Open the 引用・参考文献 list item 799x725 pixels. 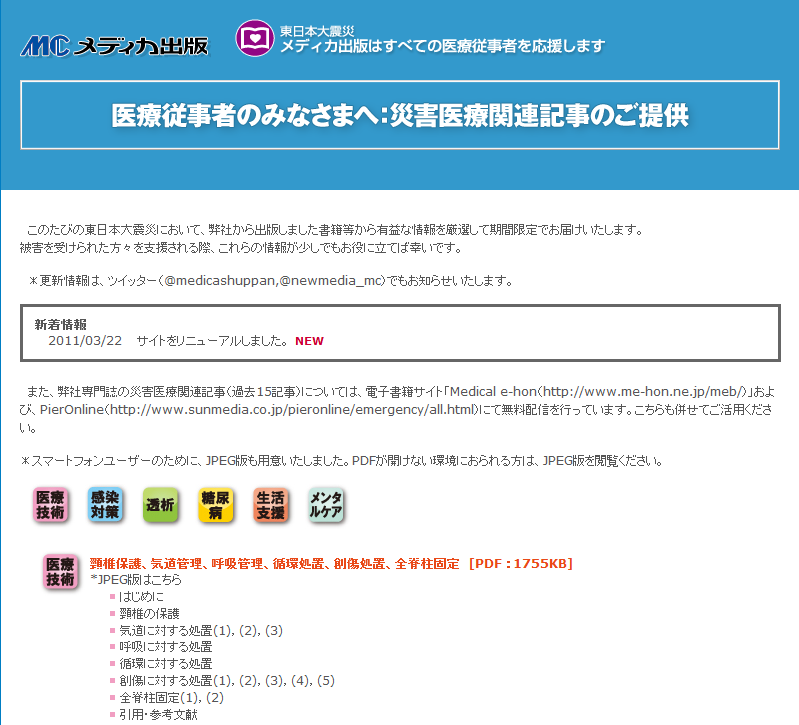pos(158,714)
